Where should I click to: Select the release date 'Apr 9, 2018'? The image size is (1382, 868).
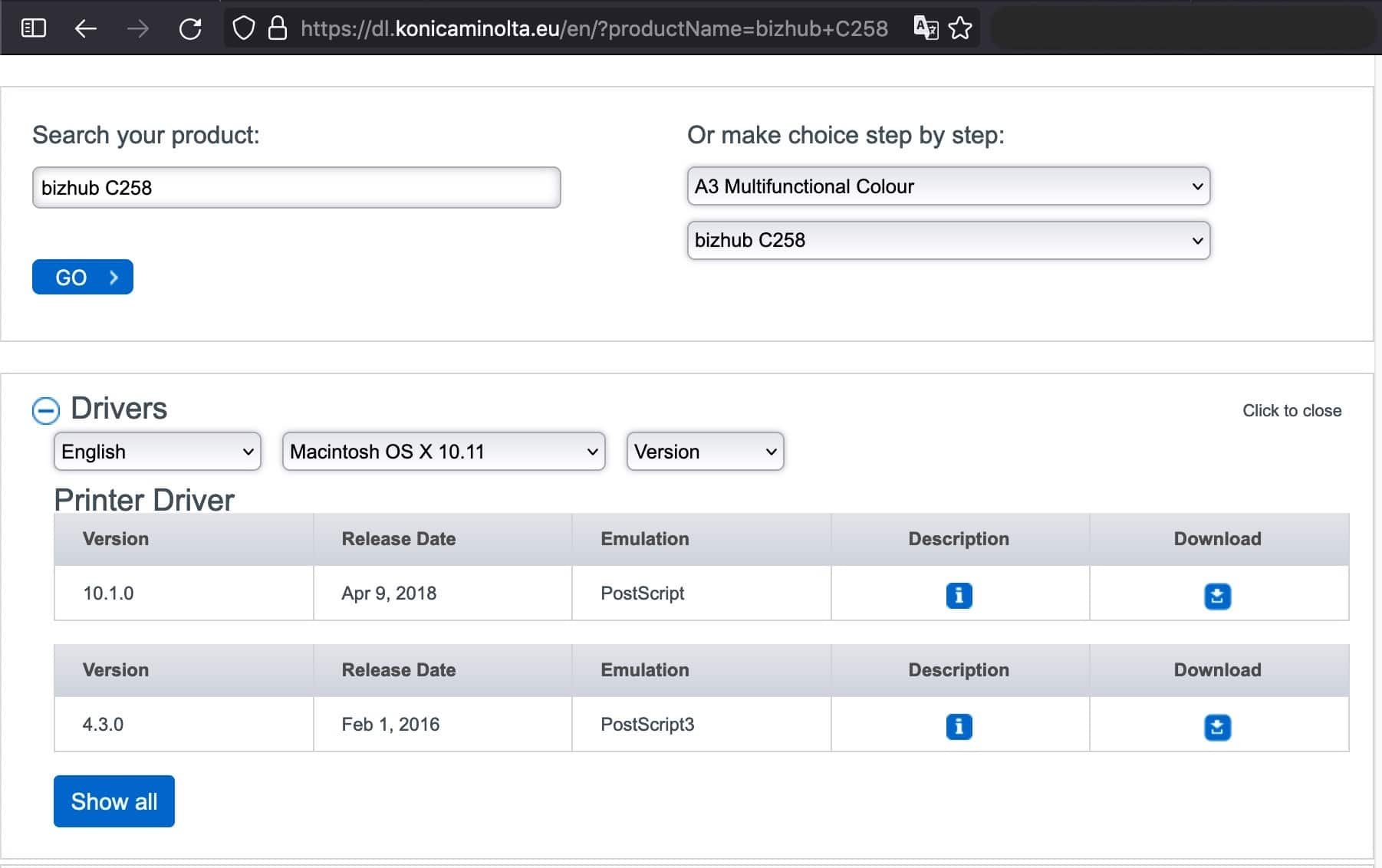point(389,593)
